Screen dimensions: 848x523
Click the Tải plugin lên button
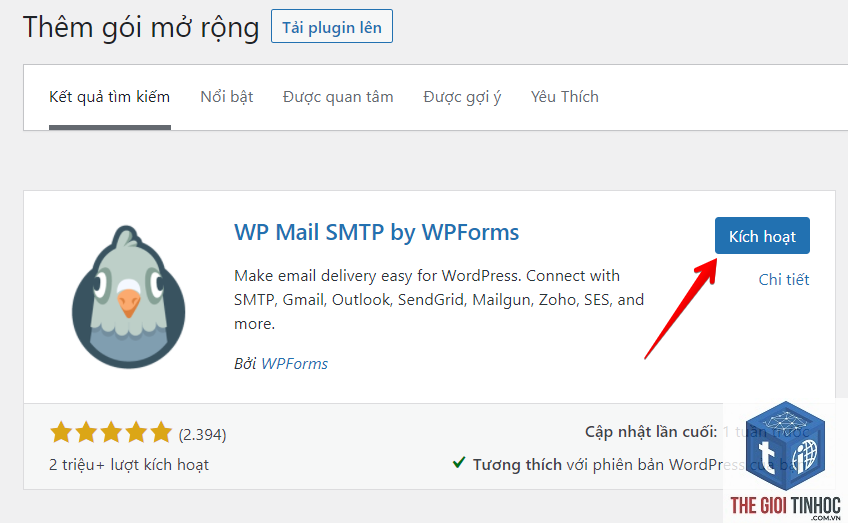(x=332, y=27)
